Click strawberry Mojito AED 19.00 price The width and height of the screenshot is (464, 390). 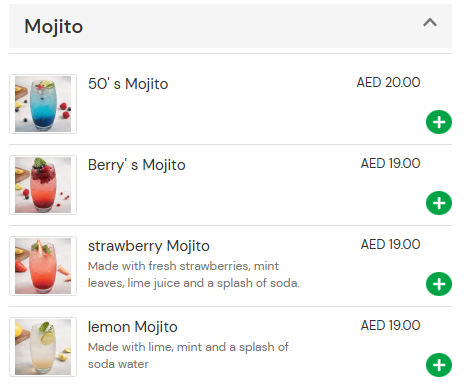(x=390, y=244)
